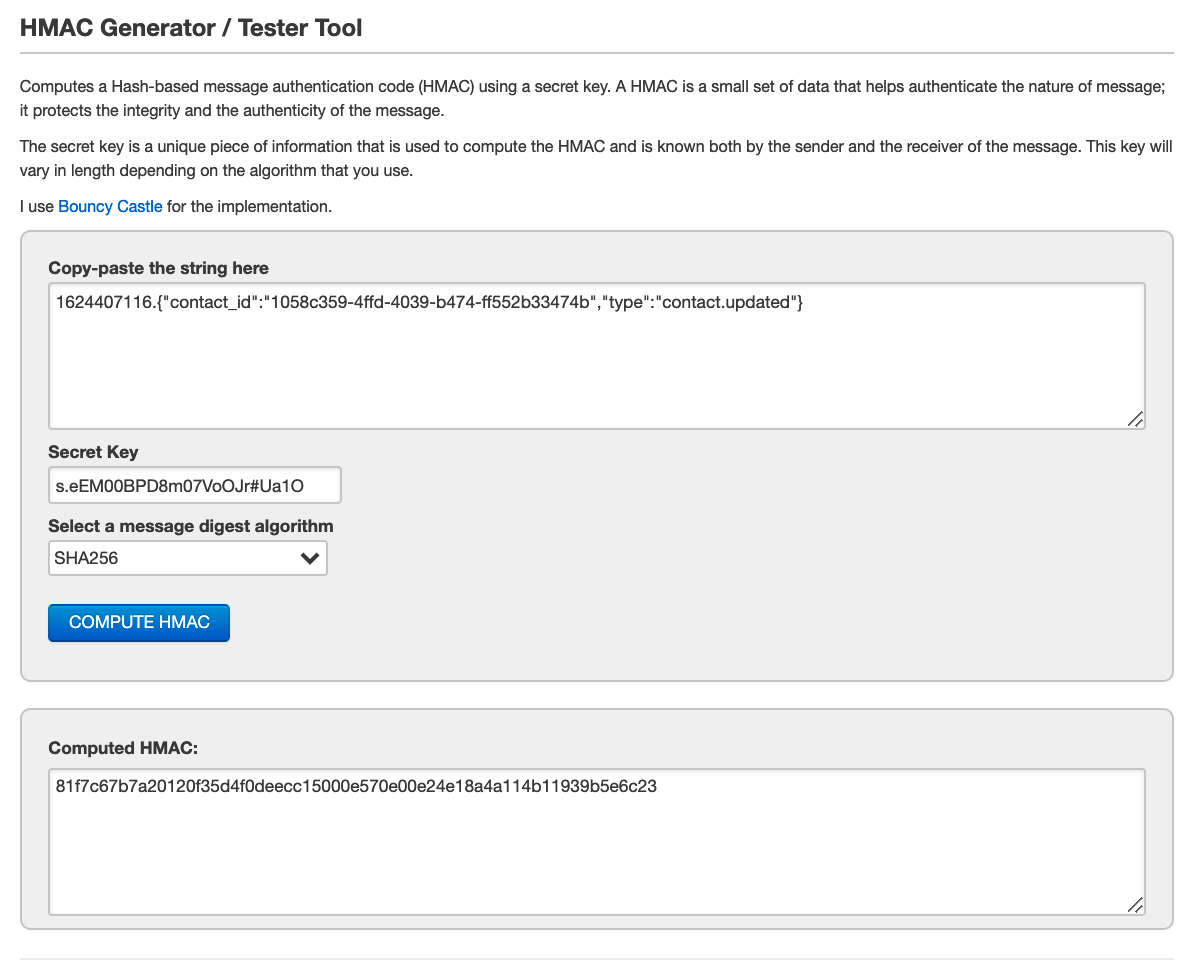Screen dimensions: 1202x962
Task: Click empty space inside the Computed HMAC box
Action: point(596,860)
